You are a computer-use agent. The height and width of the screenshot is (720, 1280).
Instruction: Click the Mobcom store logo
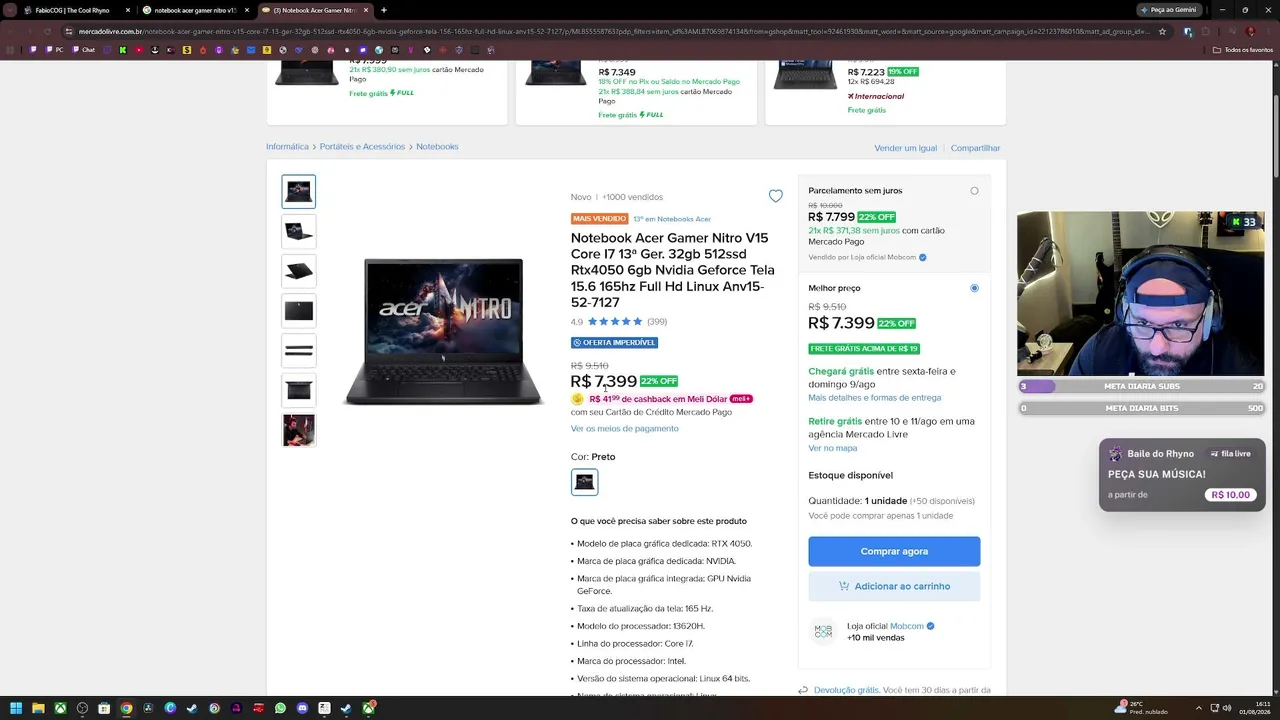click(823, 632)
